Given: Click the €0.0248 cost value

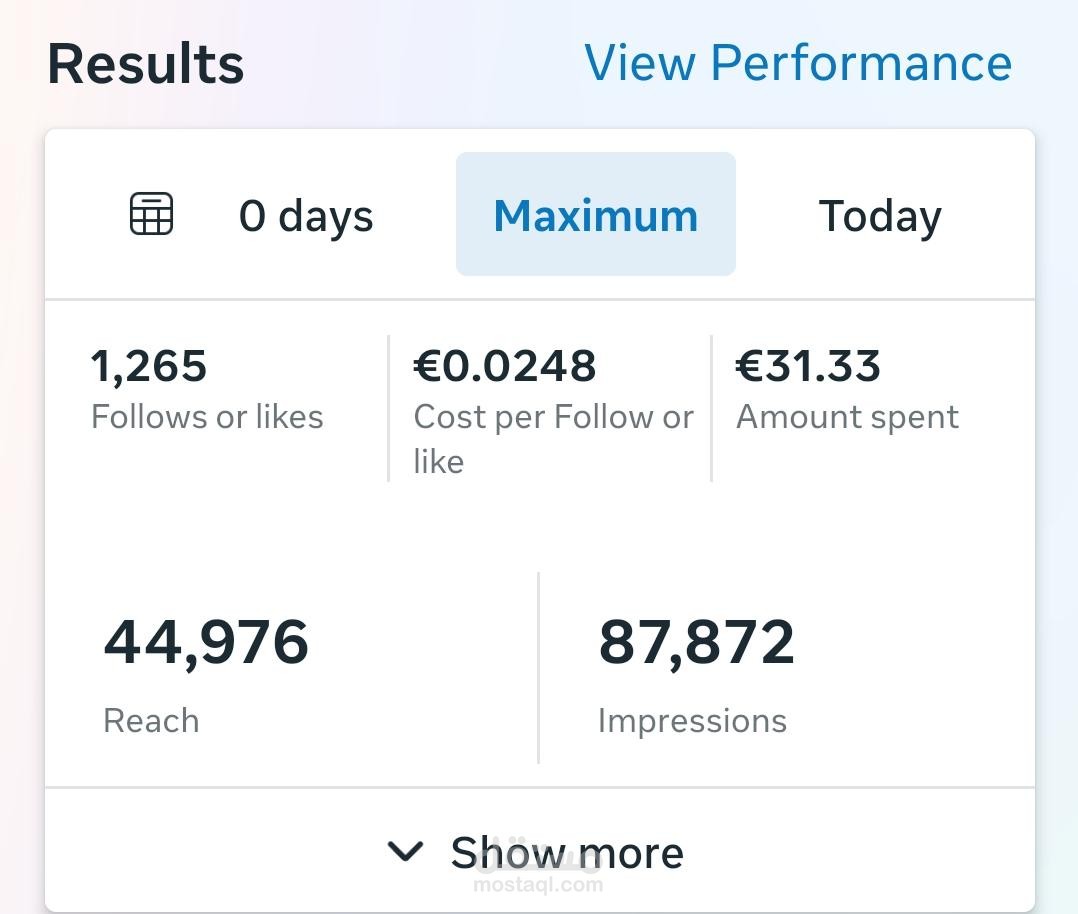Looking at the screenshot, I should pos(505,366).
